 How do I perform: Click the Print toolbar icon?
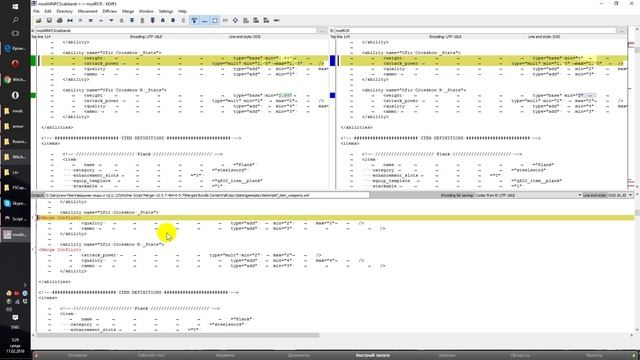(x=60, y=20)
